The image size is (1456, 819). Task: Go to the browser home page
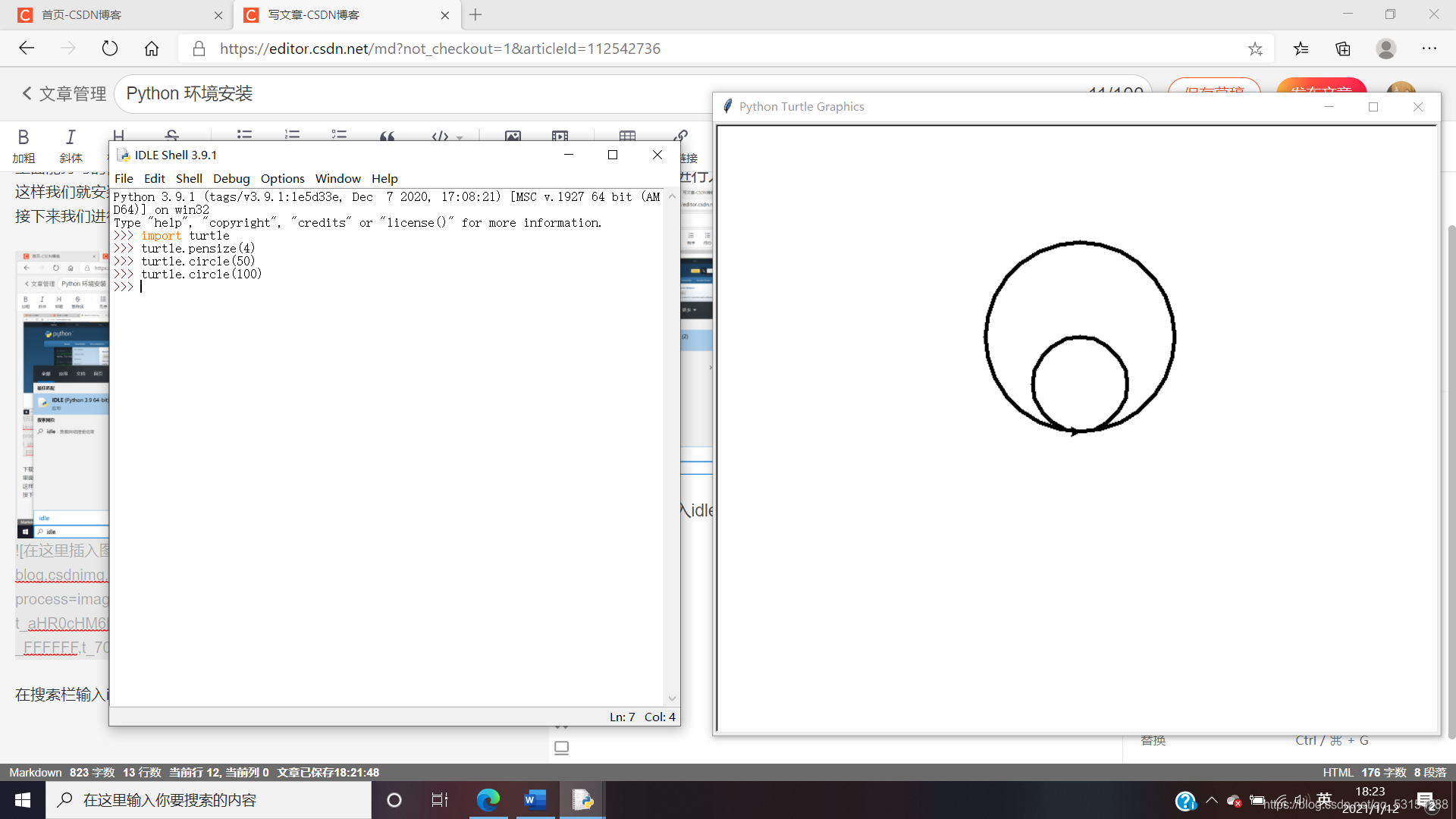[152, 49]
